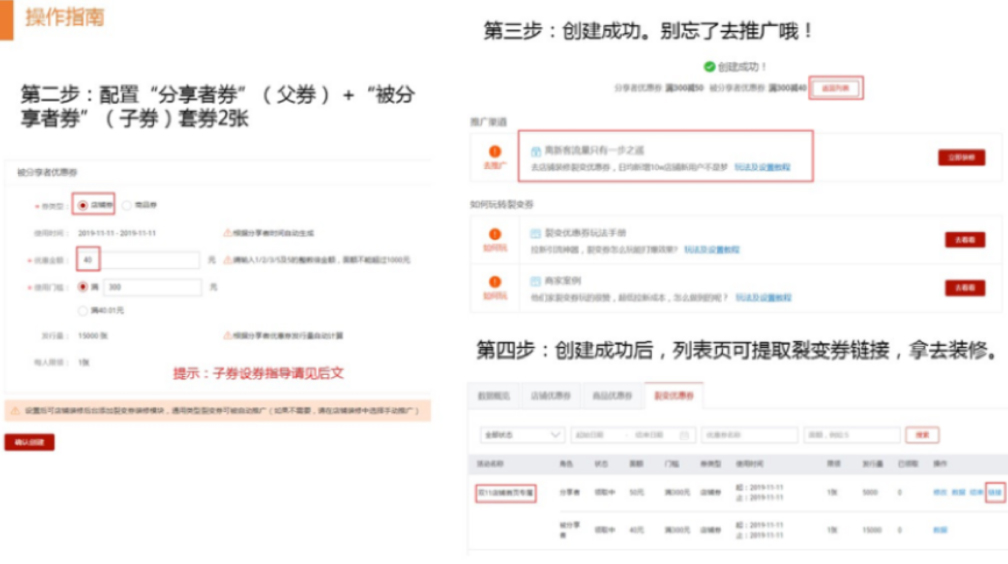Click the red 去看看 button in the handbook row
The image size is (1008, 564).
pos(965,240)
